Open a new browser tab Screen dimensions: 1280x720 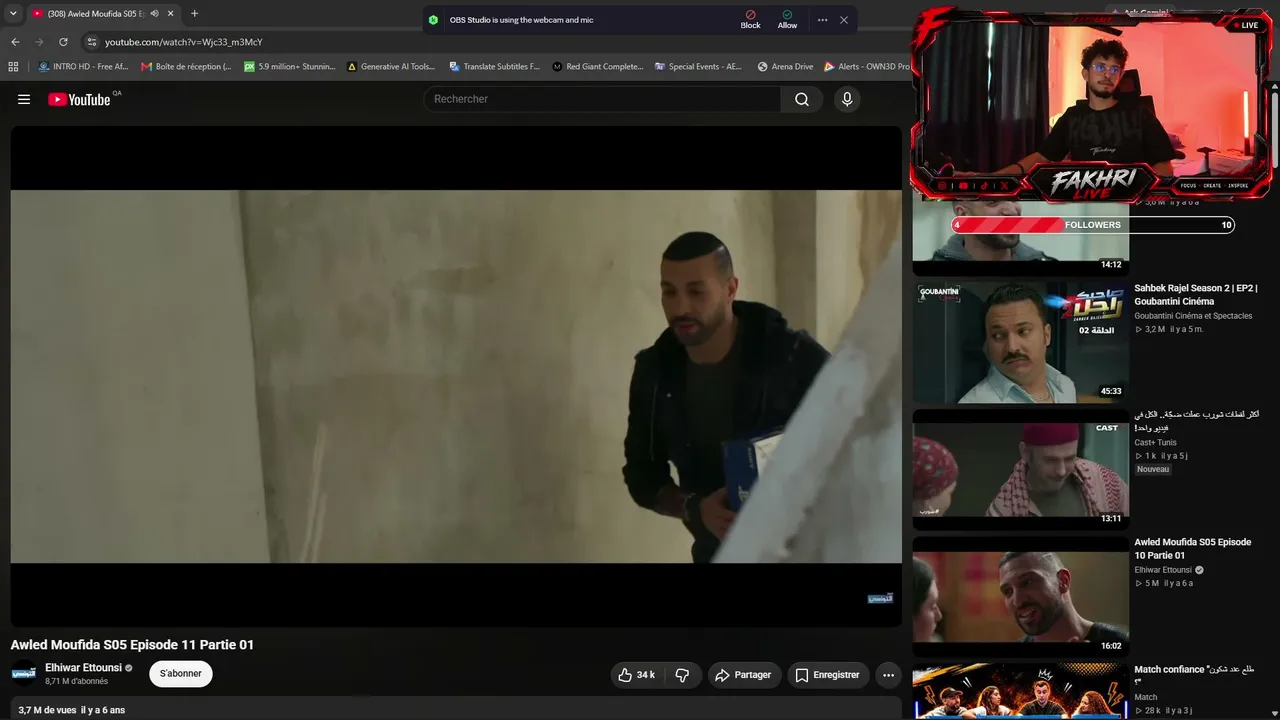click(194, 14)
